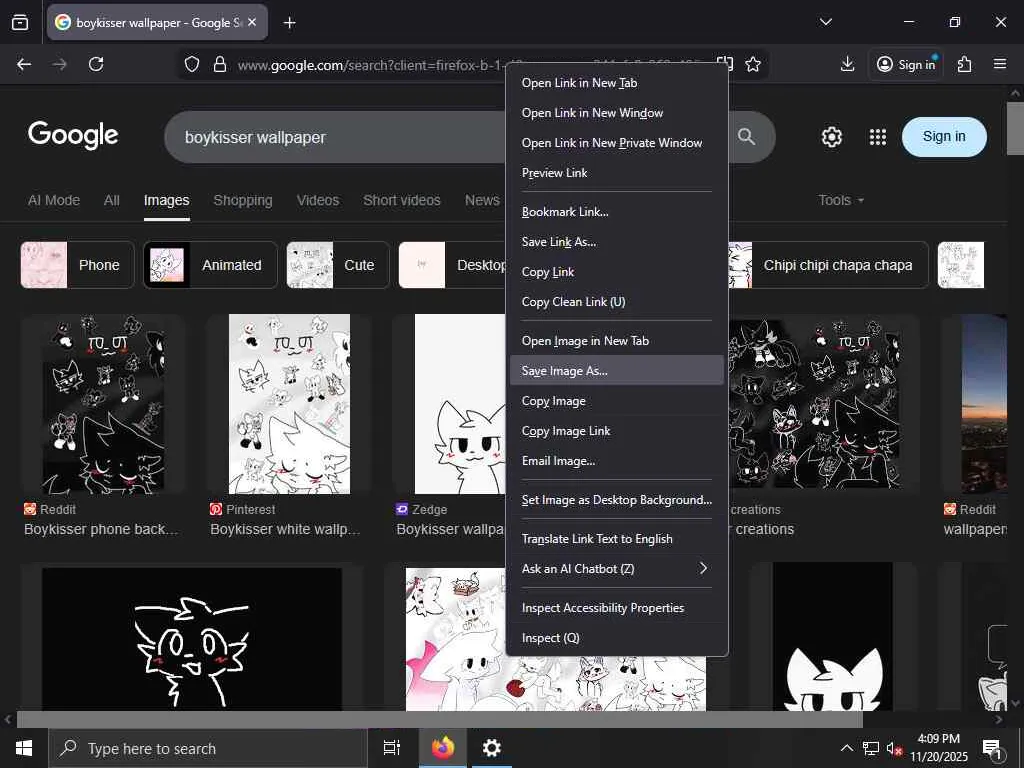Go forward using the forward arrow
Image resolution: width=1024 pixels, height=768 pixels.
coord(59,64)
